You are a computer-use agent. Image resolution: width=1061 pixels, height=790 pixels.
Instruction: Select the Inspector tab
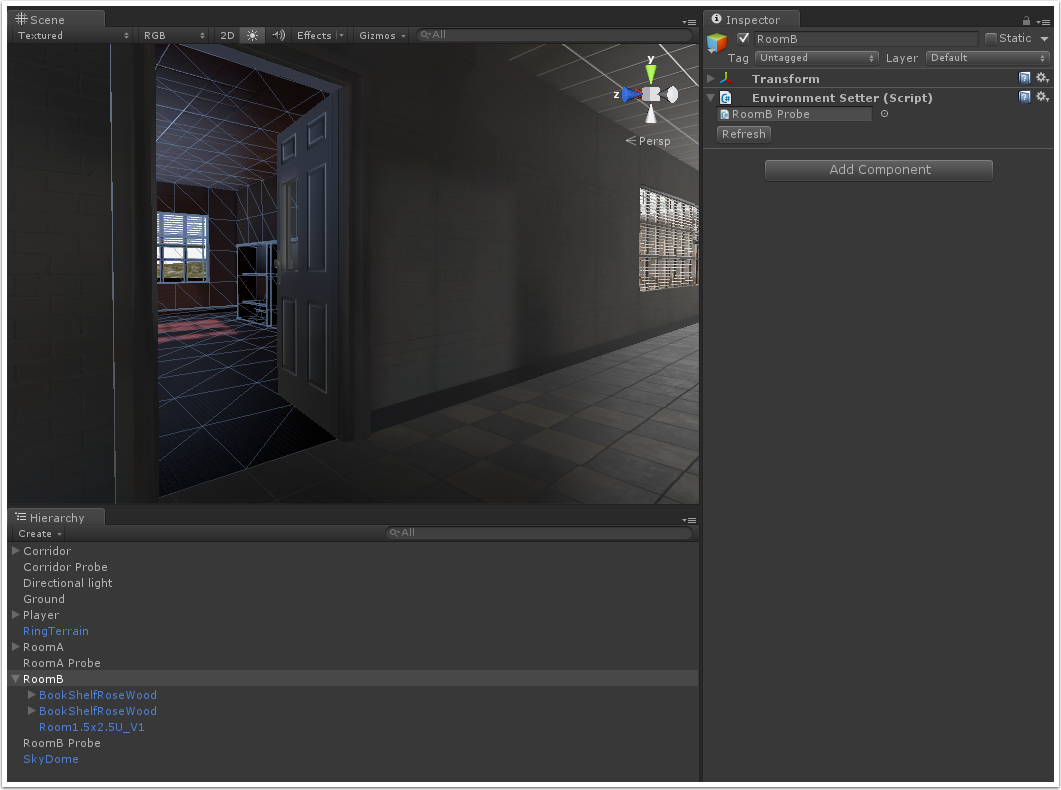point(751,20)
